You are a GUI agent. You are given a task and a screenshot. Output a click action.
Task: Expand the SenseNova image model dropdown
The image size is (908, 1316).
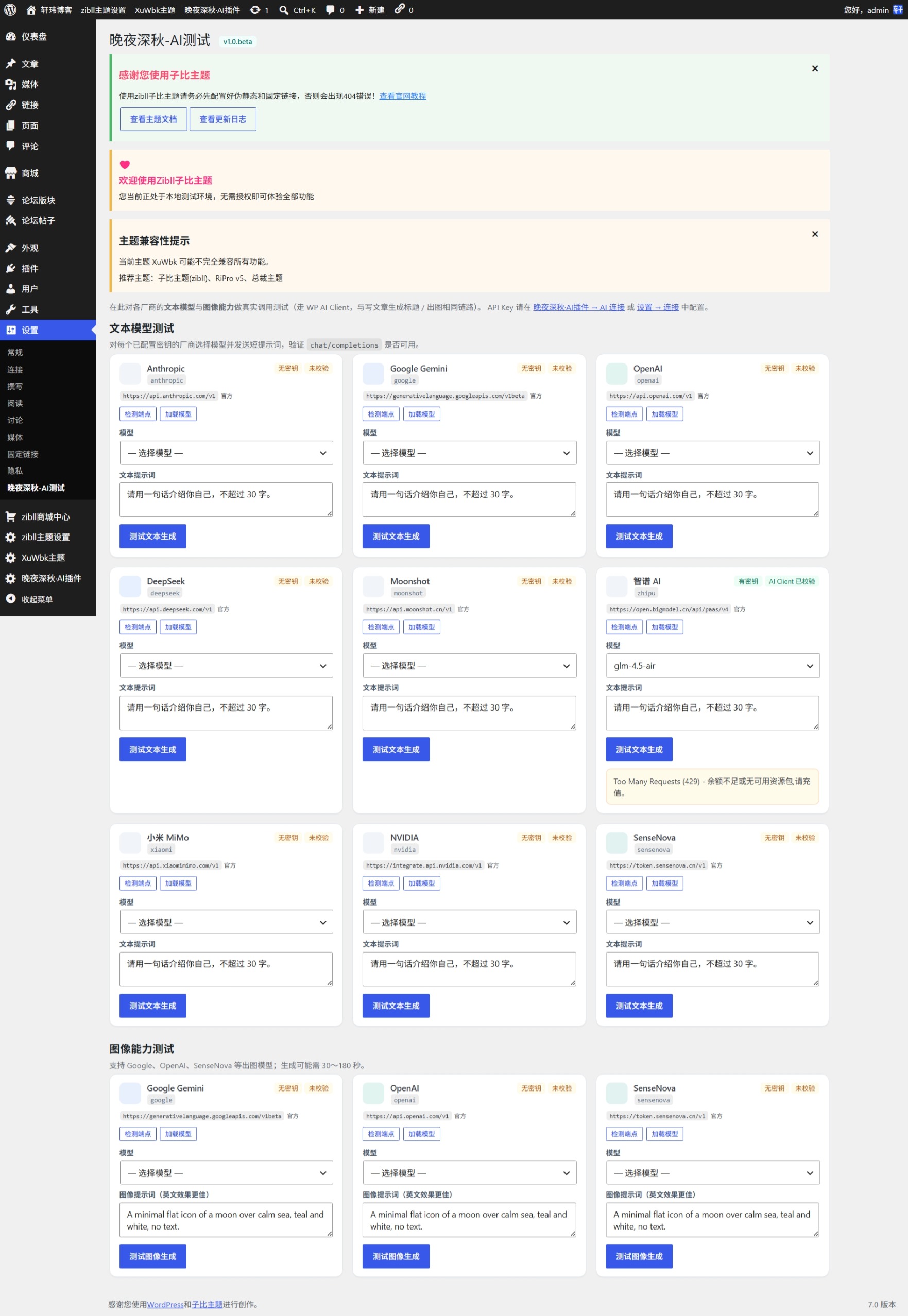[713, 1173]
